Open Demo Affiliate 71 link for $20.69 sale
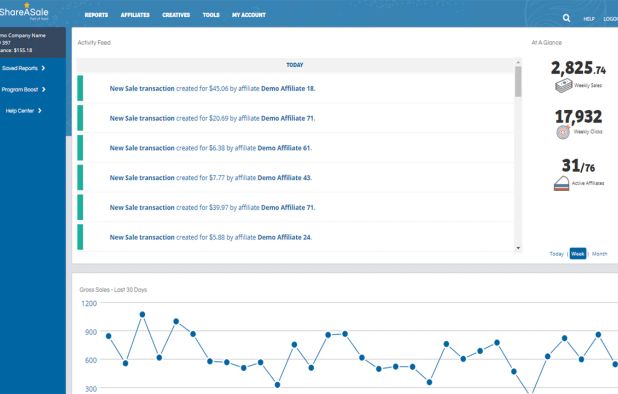Screen dimensions: 618x394 tap(288, 118)
